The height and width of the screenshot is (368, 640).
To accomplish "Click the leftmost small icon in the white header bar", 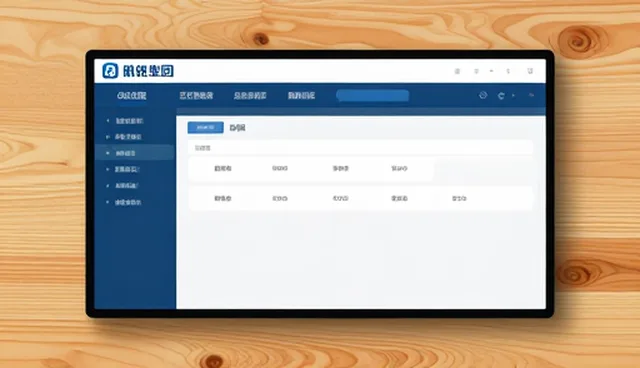I will (x=457, y=71).
